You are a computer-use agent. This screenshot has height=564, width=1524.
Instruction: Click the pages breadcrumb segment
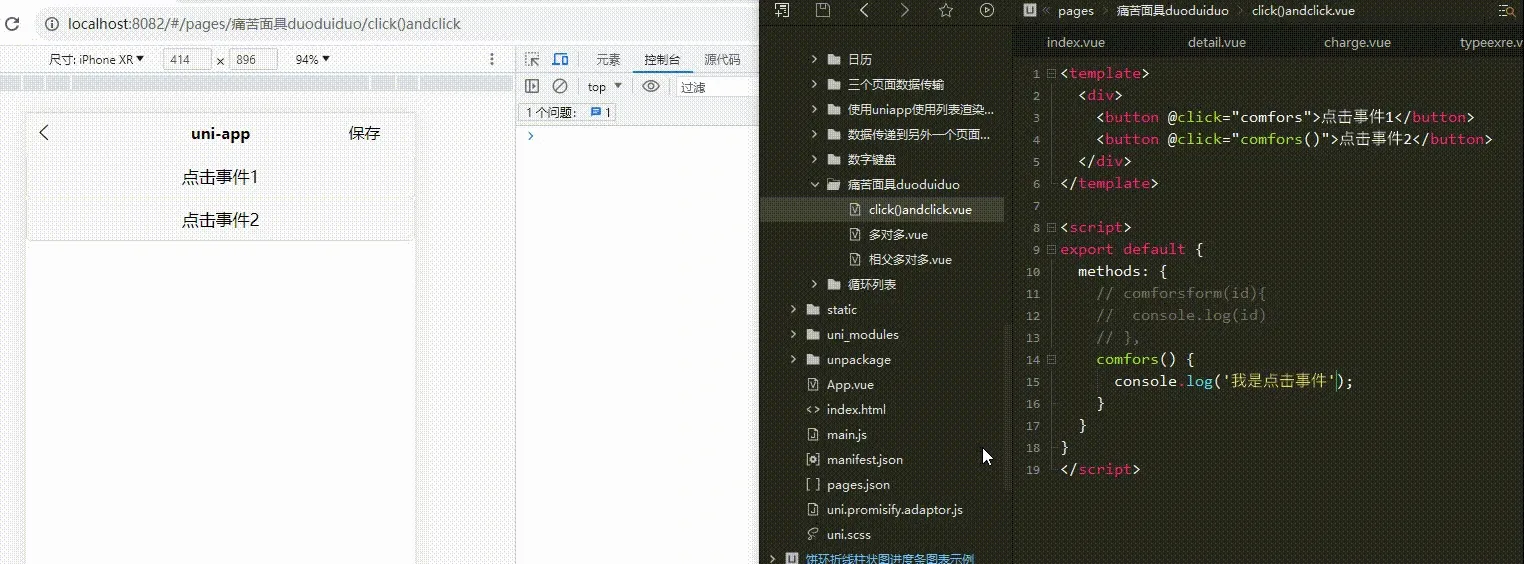point(1075,10)
